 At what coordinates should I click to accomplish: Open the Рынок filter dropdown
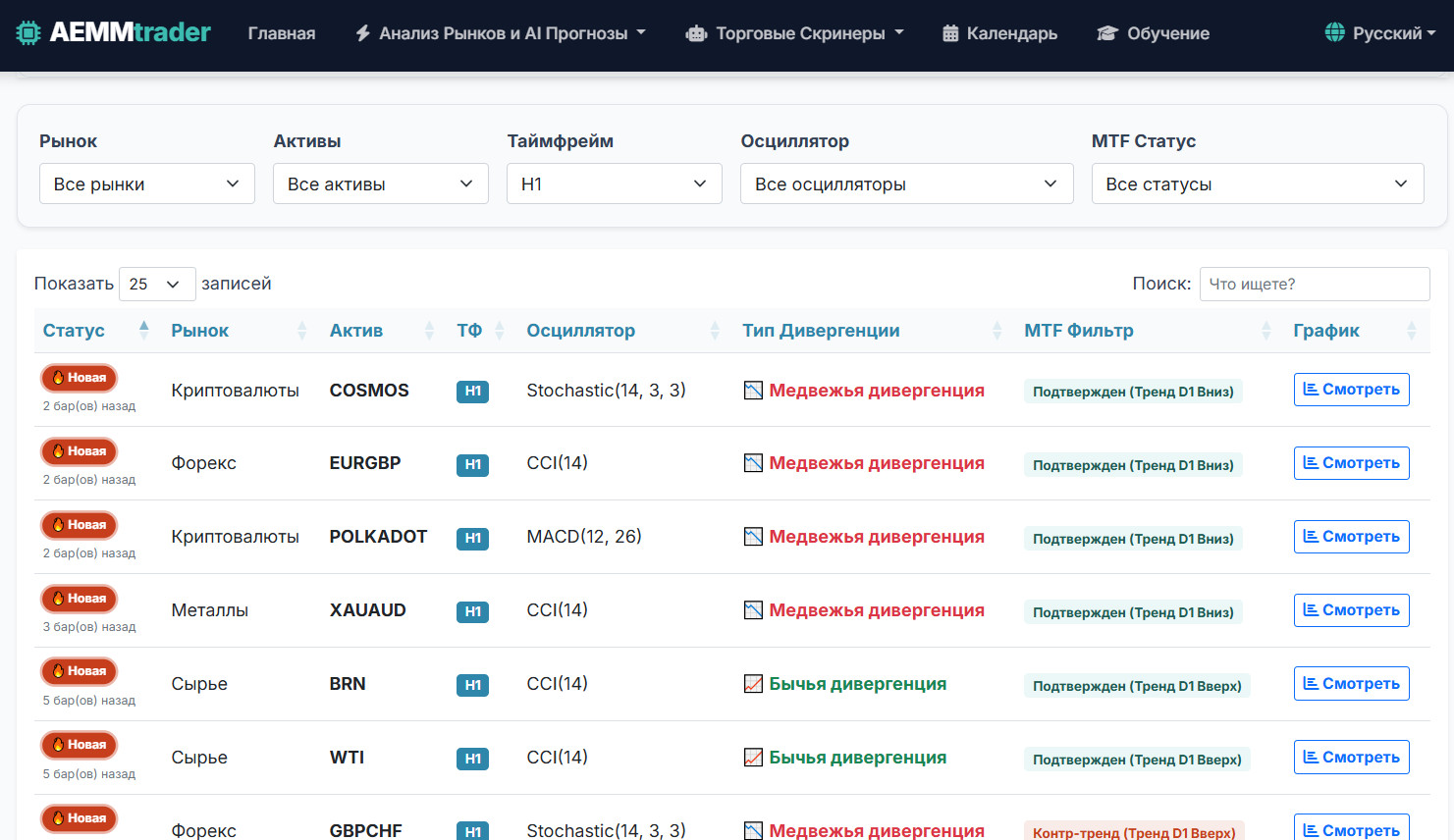[147, 184]
